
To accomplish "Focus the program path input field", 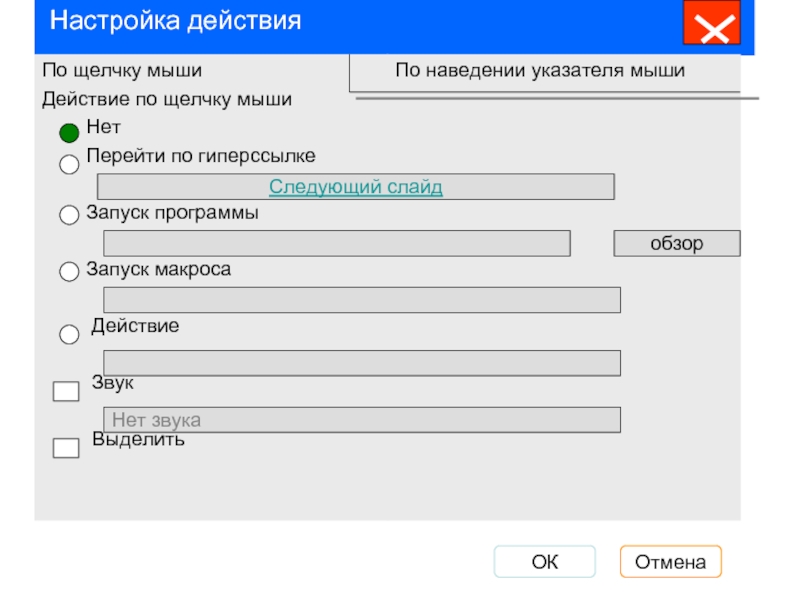I will coord(337,243).
